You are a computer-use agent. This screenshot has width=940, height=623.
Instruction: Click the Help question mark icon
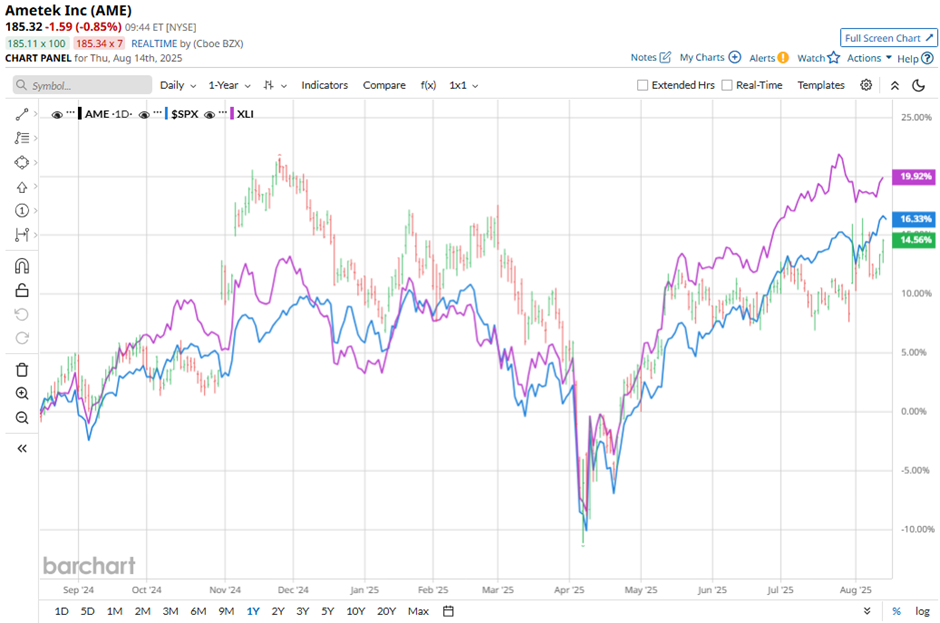pos(927,58)
